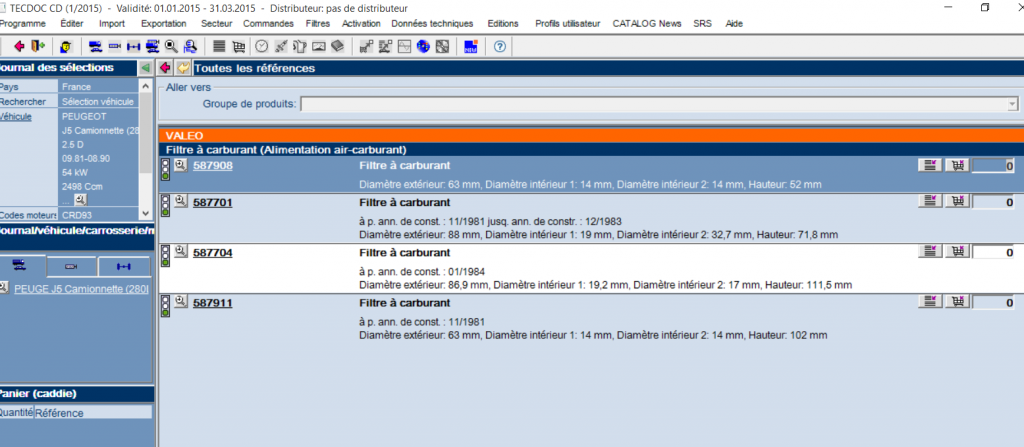Switch to vehicle tab in lower left panel
1024x447 pixels.
point(23,266)
